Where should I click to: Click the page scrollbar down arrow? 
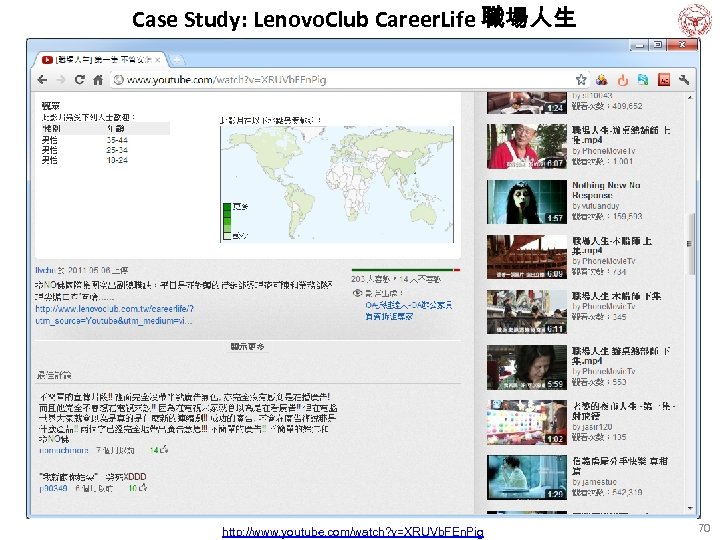[x=690, y=508]
